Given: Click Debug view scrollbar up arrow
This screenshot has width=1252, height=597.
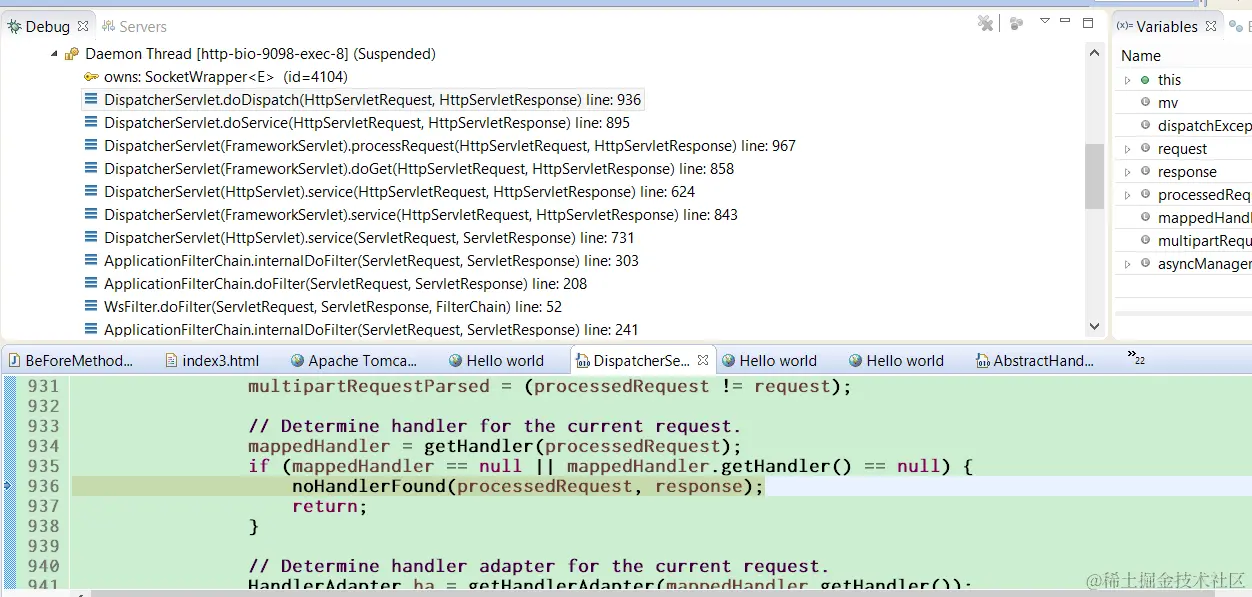Looking at the screenshot, I should click(1096, 54).
